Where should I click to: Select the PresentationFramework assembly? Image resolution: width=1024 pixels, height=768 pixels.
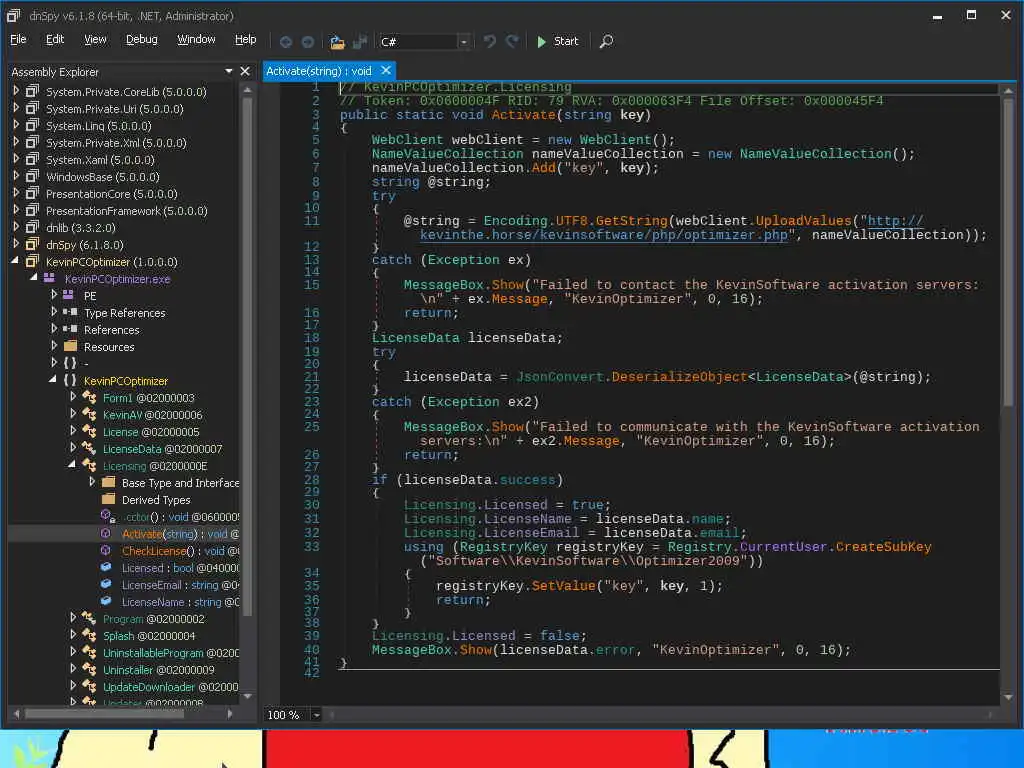(x=127, y=210)
